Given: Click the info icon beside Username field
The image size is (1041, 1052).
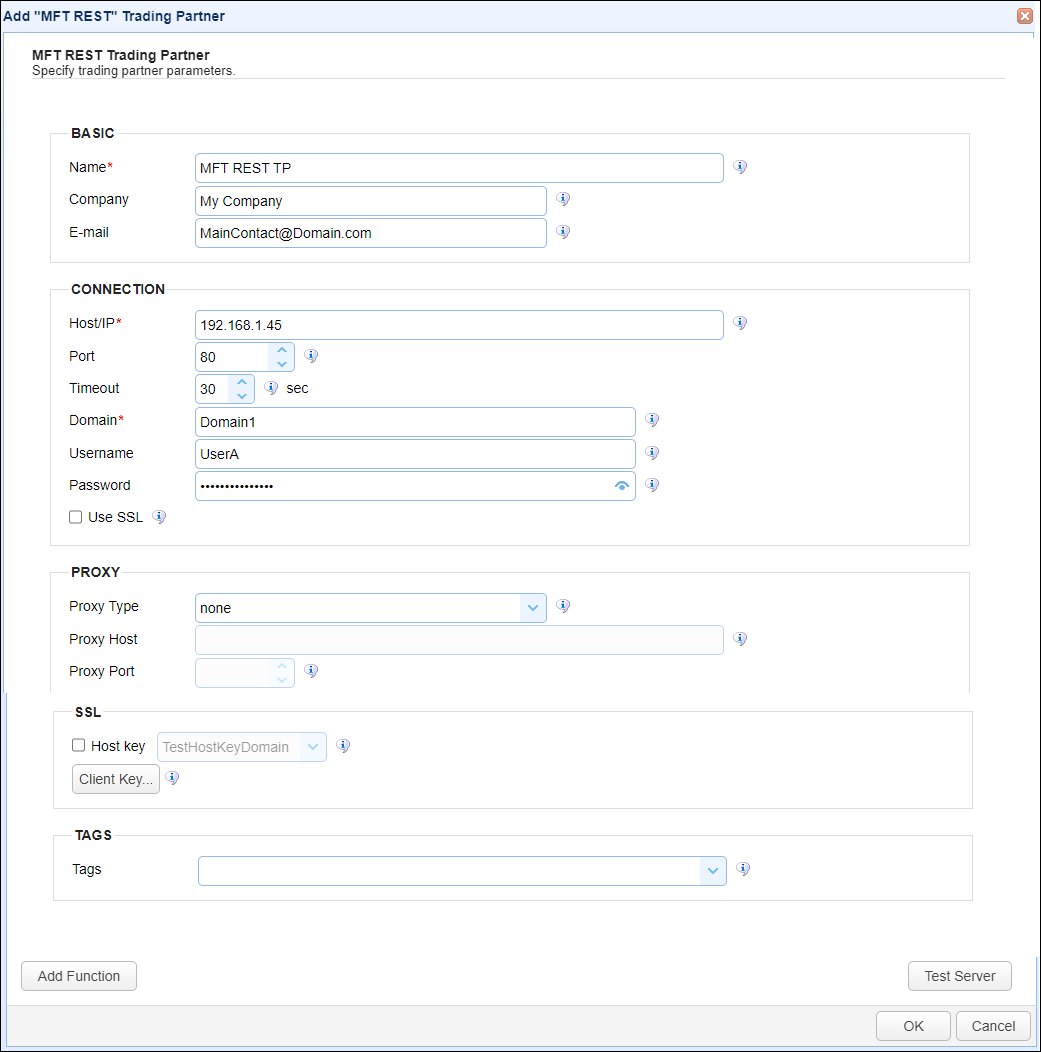Looking at the screenshot, I should [652, 453].
